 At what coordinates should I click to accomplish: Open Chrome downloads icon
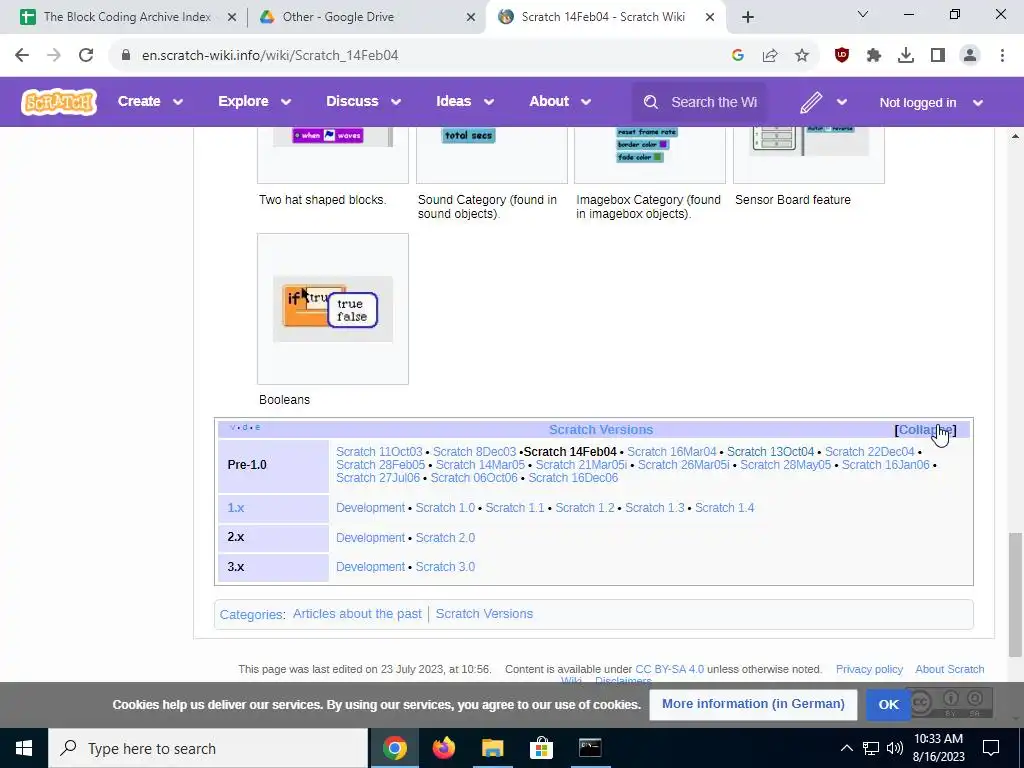click(x=906, y=56)
